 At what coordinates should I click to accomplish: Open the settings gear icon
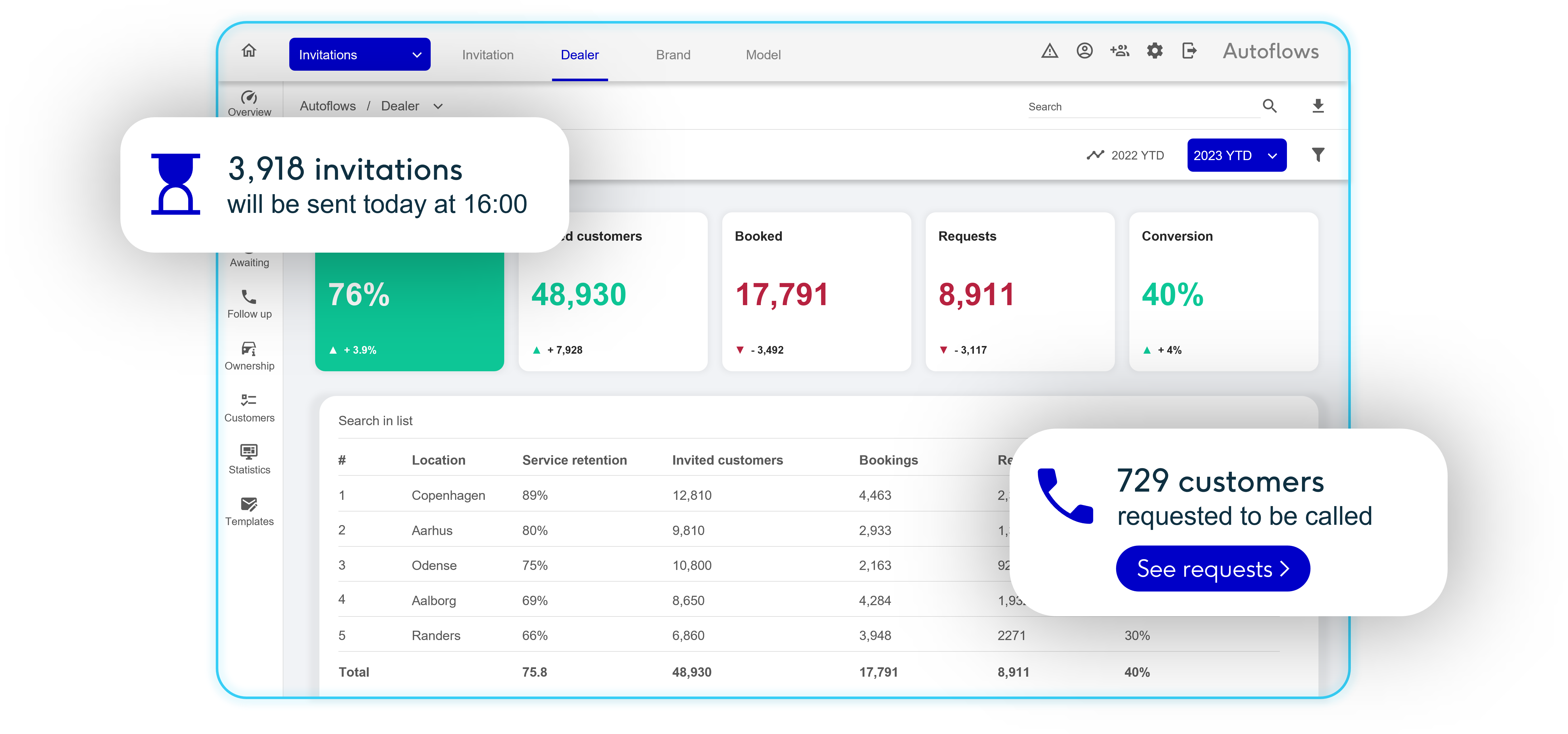click(1155, 51)
